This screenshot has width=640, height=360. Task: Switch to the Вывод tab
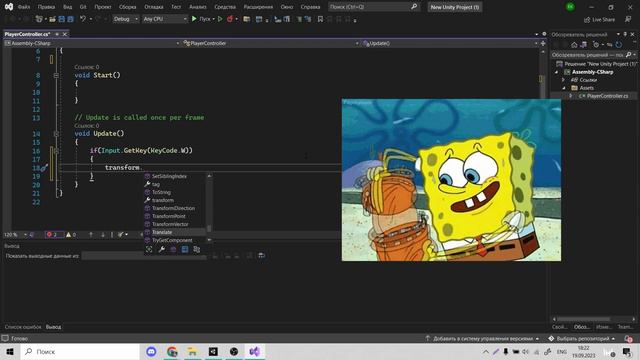tap(53, 327)
